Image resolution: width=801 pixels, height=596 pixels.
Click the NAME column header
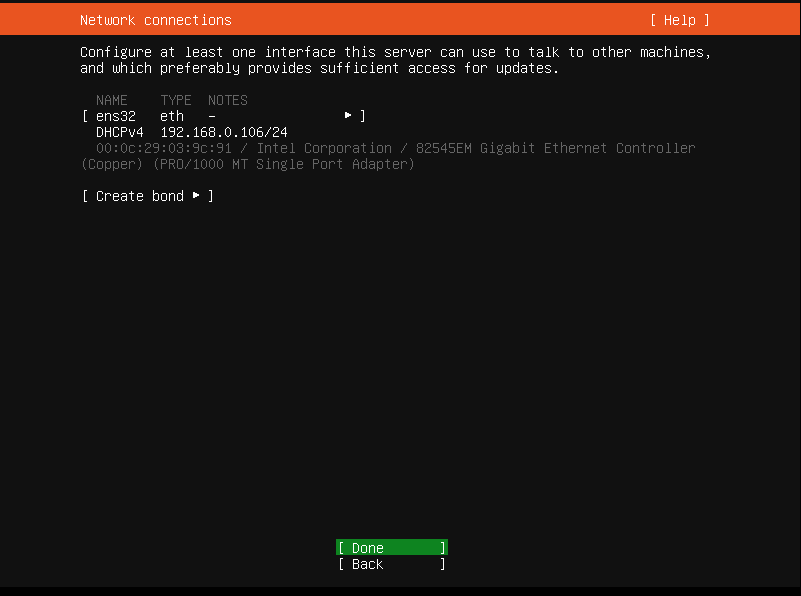(112, 100)
